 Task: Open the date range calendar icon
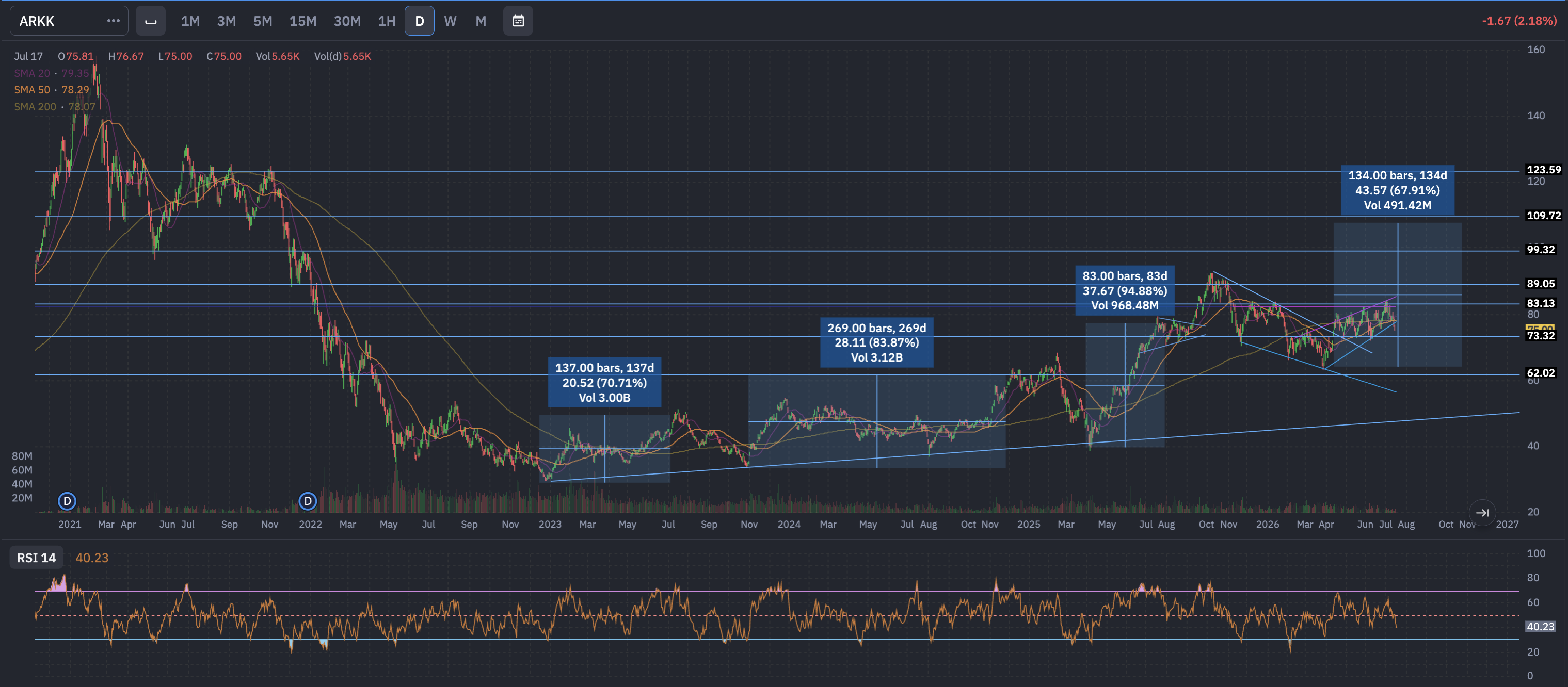pos(518,21)
